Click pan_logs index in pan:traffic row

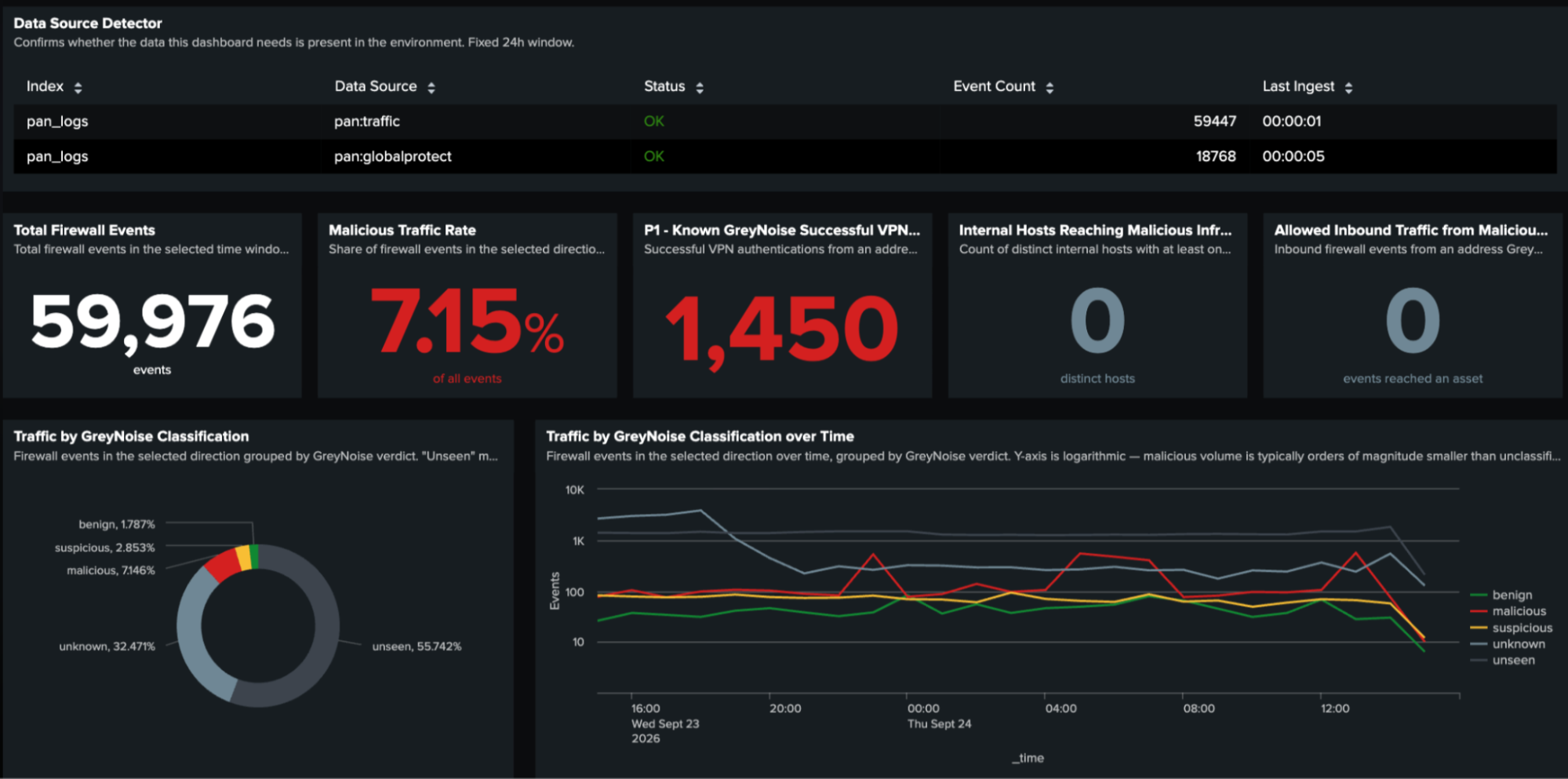point(57,122)
